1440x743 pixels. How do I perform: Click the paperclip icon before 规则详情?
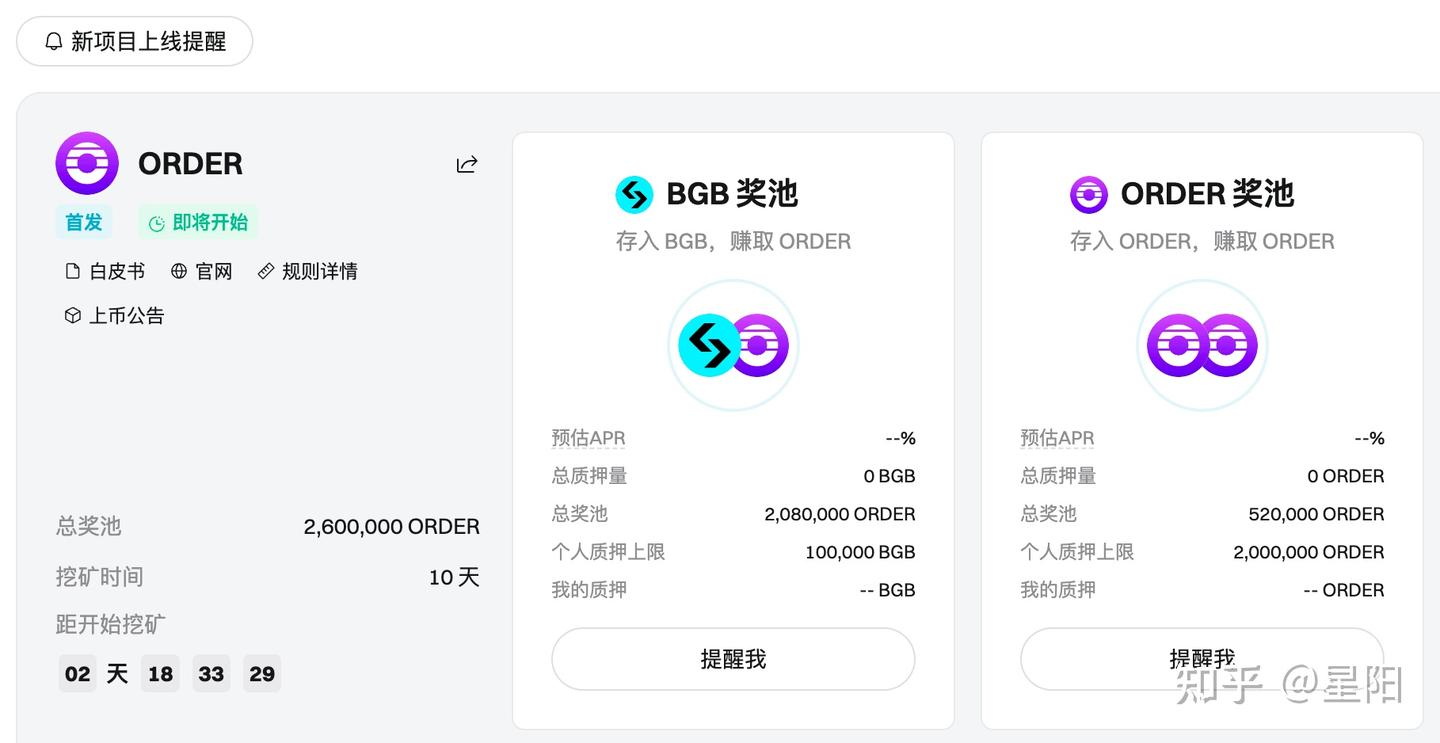265,270
